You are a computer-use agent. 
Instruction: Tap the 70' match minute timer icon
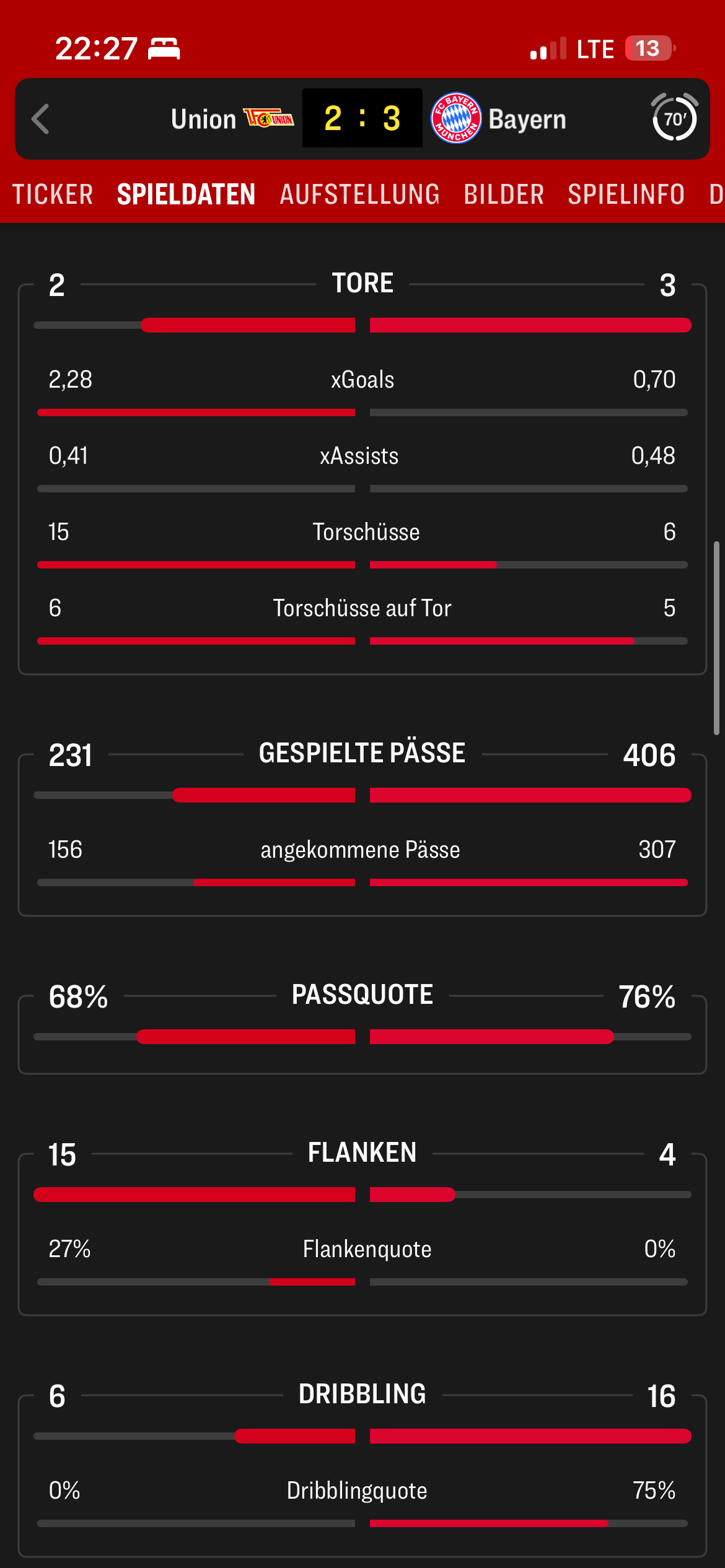[674, 118]
